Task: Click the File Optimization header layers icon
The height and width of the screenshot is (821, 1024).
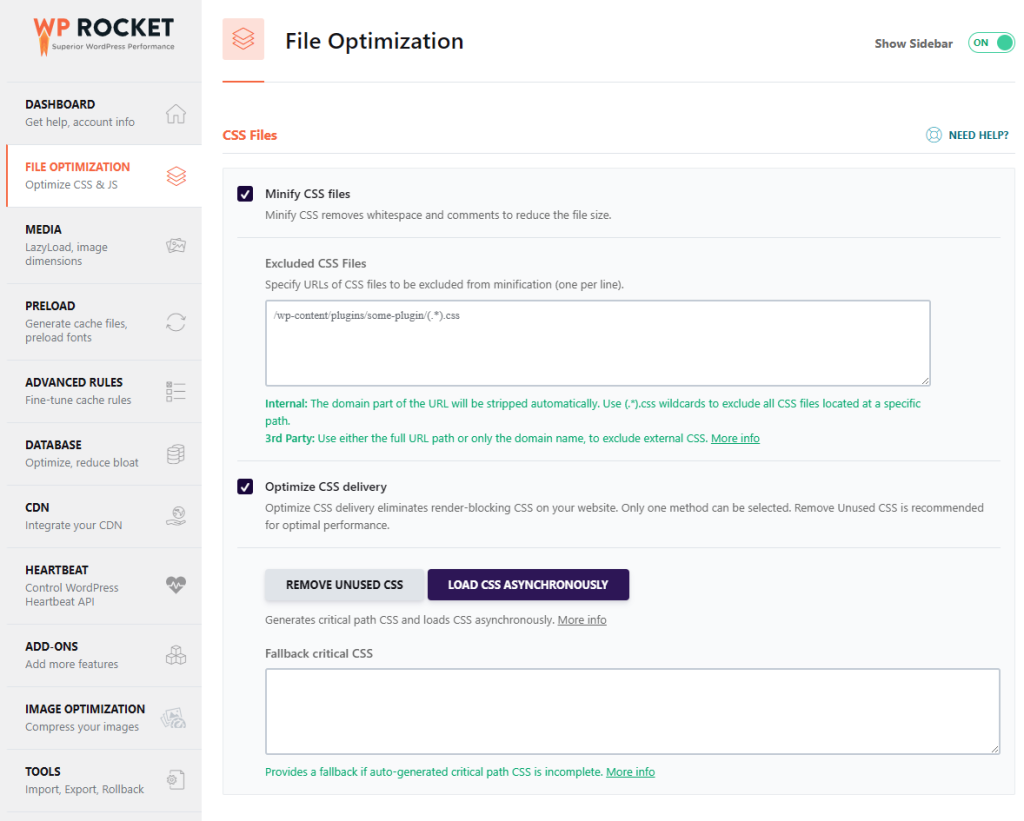Action: (x=243, y=40)
